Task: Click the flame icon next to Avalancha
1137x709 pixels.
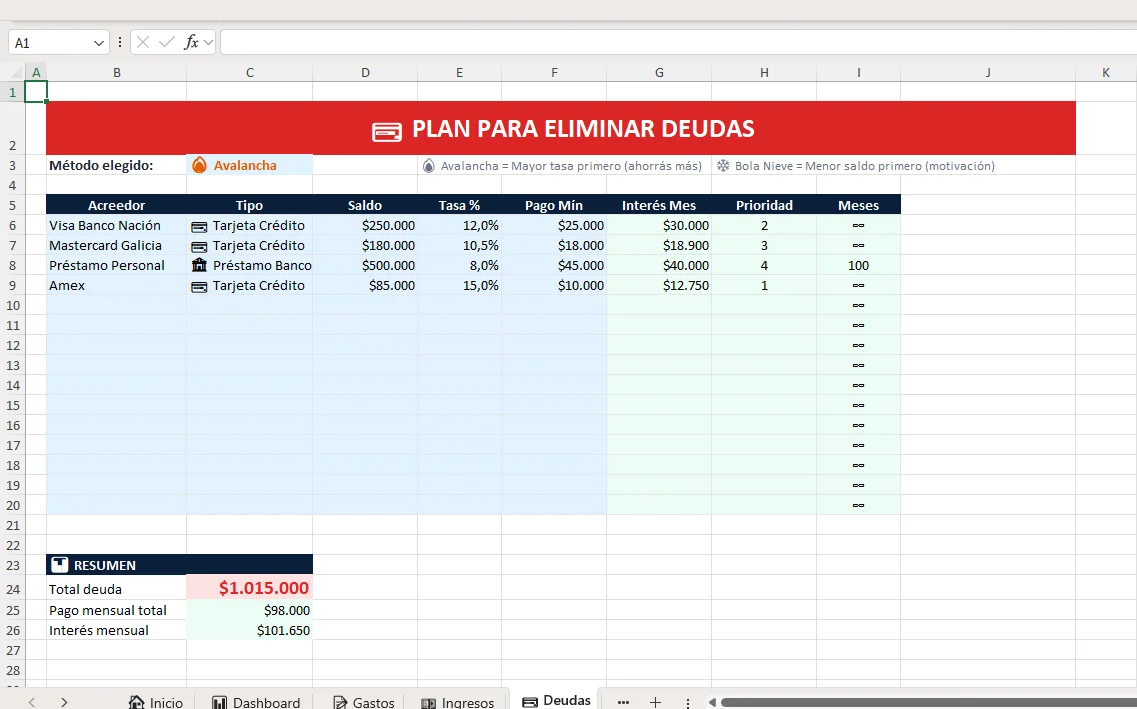Action: [x=198, y=164]
